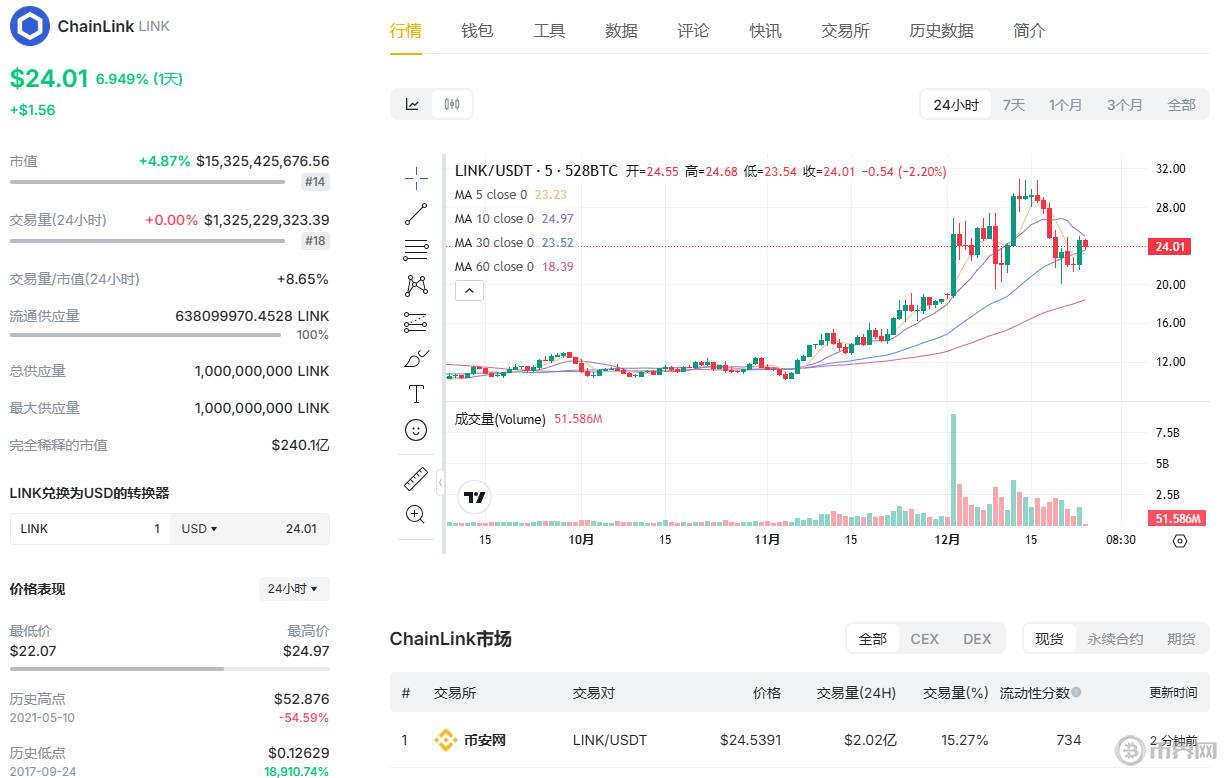Show 永续合约 perpetual markets

coord(1115,639)
